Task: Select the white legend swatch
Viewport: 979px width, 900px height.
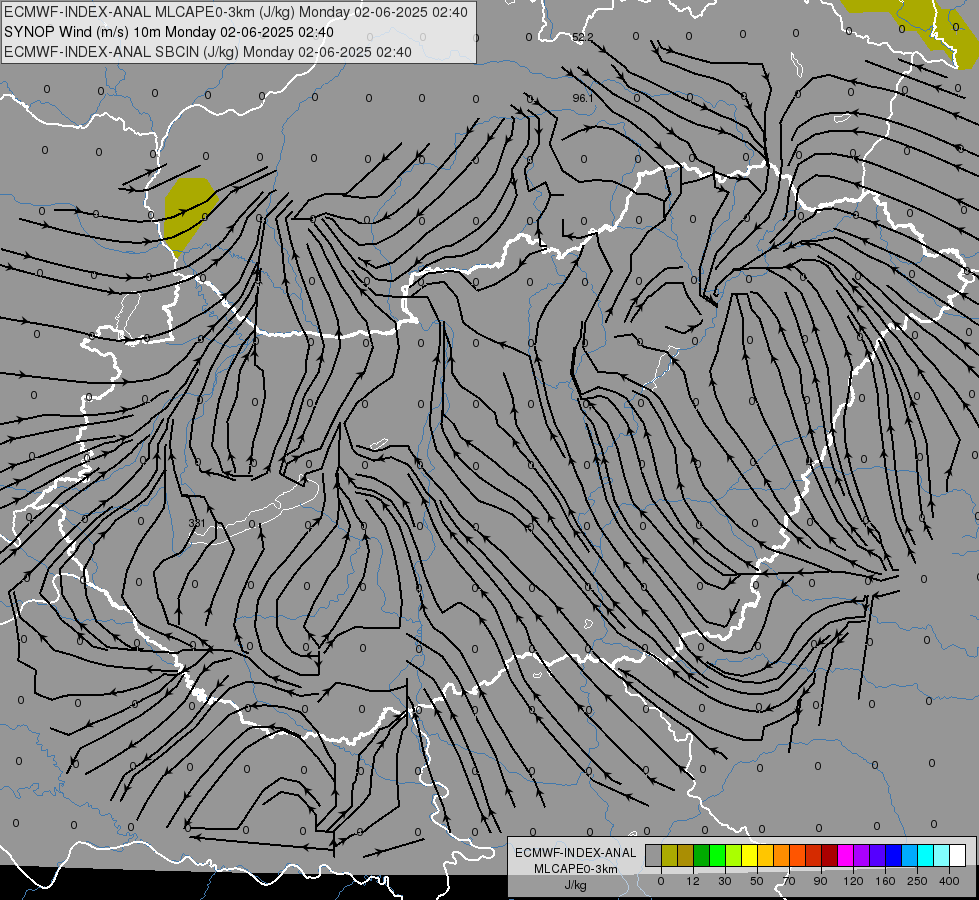Action: tap(958, 856)
